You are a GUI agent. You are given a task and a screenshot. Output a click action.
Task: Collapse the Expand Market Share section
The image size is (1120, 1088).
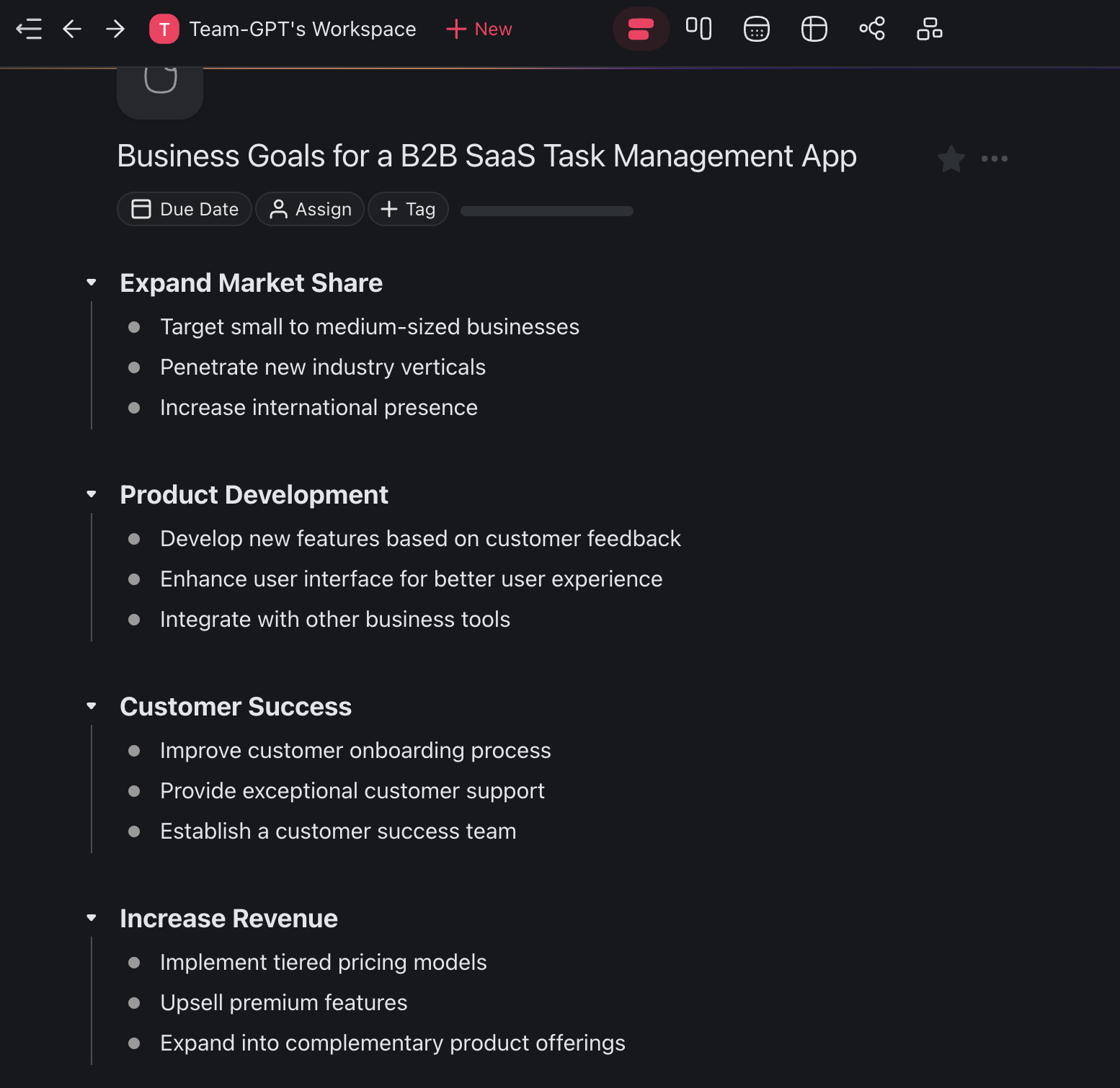92,282
